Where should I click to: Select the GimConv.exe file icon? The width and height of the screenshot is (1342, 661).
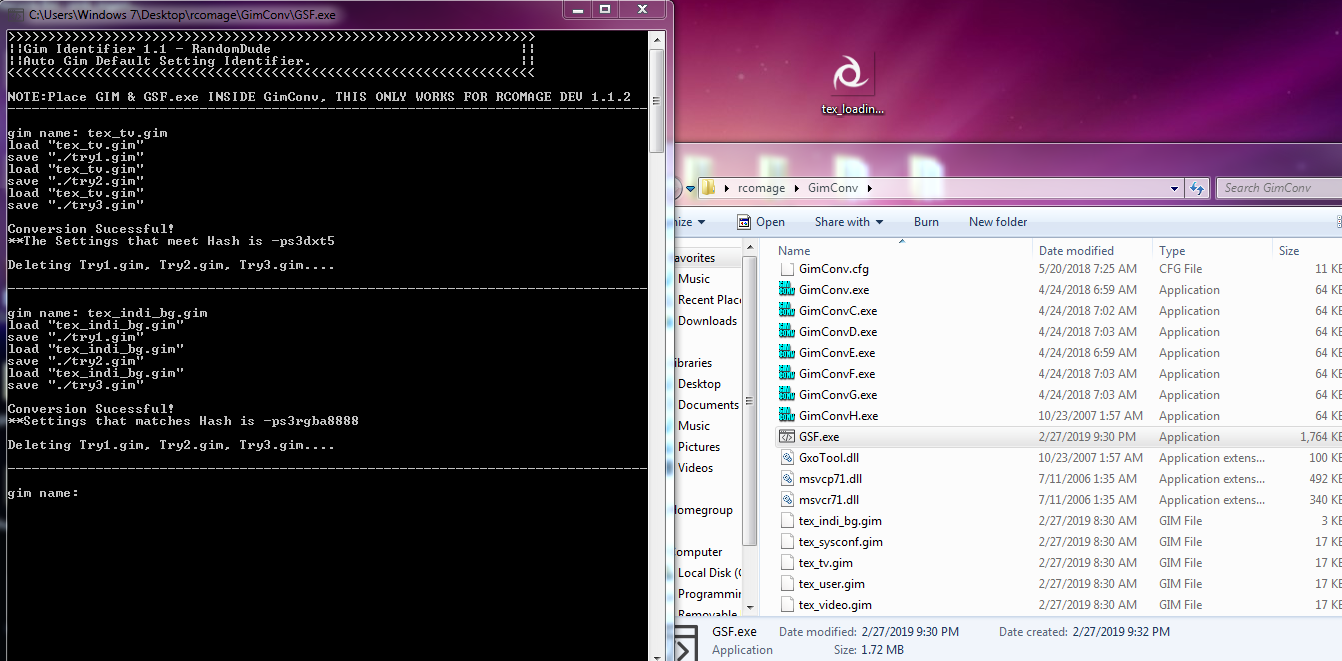click(787, 290)
